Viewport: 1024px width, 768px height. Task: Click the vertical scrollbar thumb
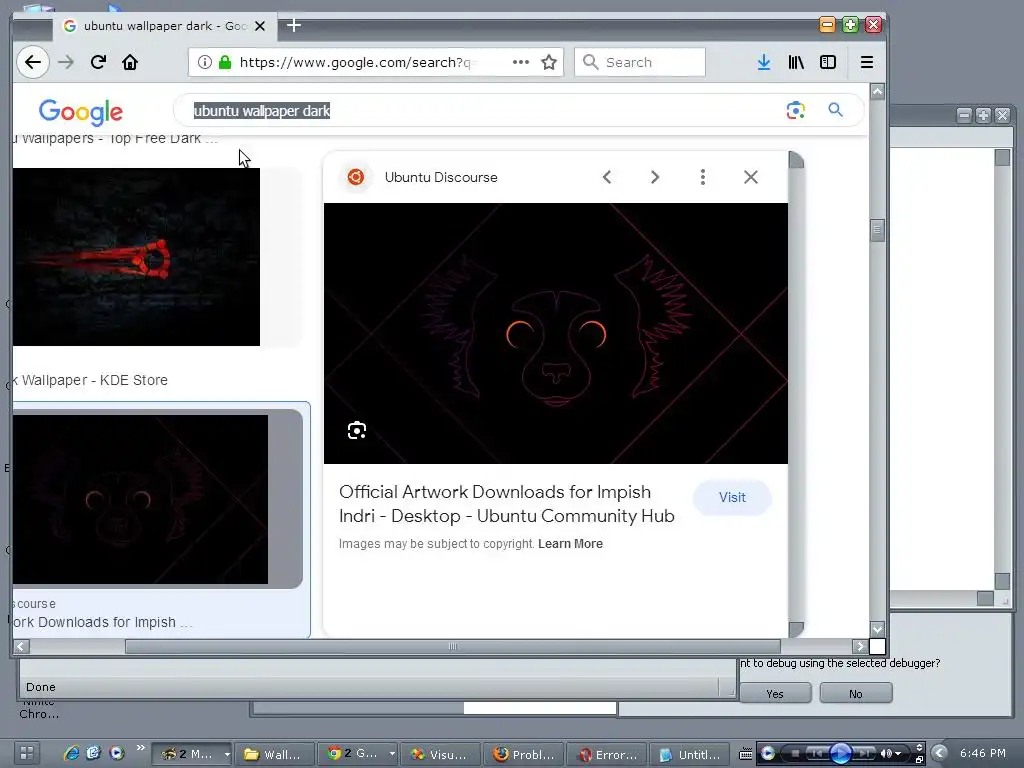(878, 230)
